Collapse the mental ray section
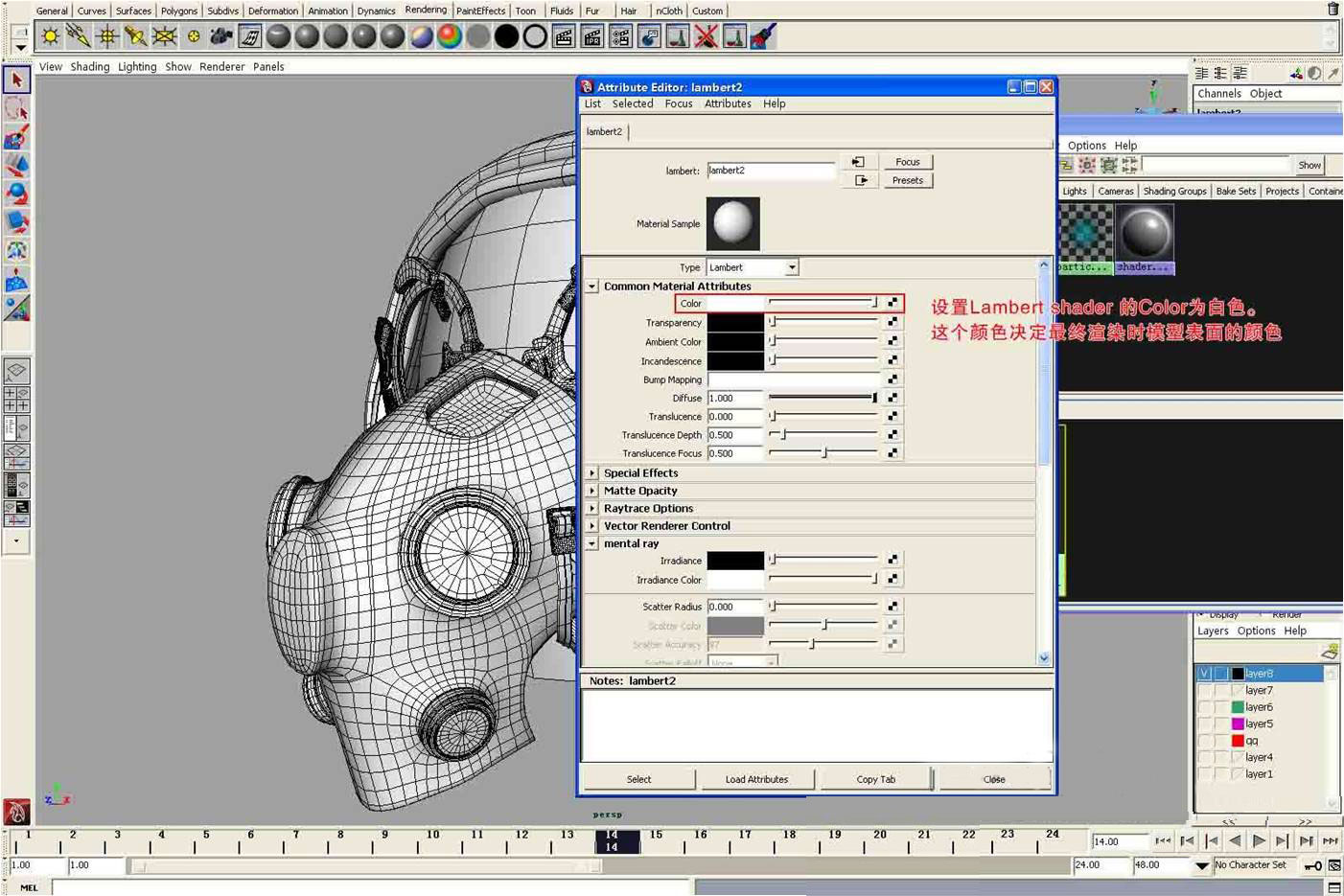 click(x=592, y=543)
